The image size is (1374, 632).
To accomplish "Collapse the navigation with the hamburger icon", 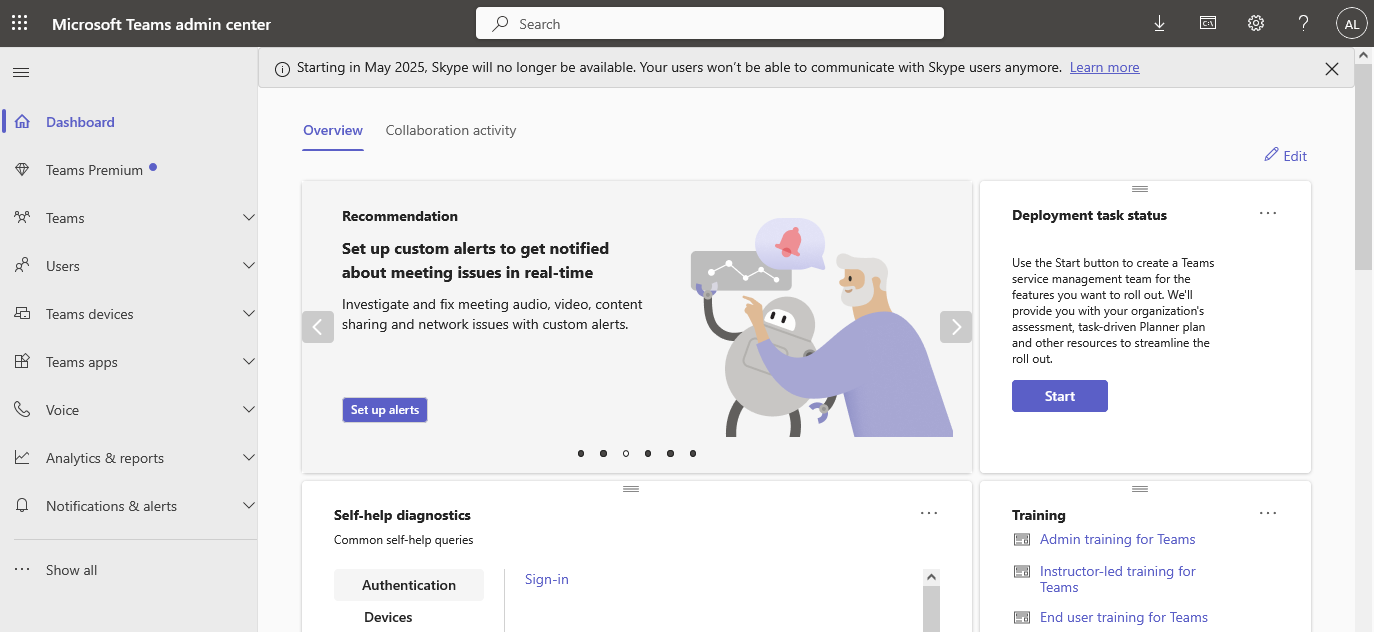I will click(x=21, y=72).
